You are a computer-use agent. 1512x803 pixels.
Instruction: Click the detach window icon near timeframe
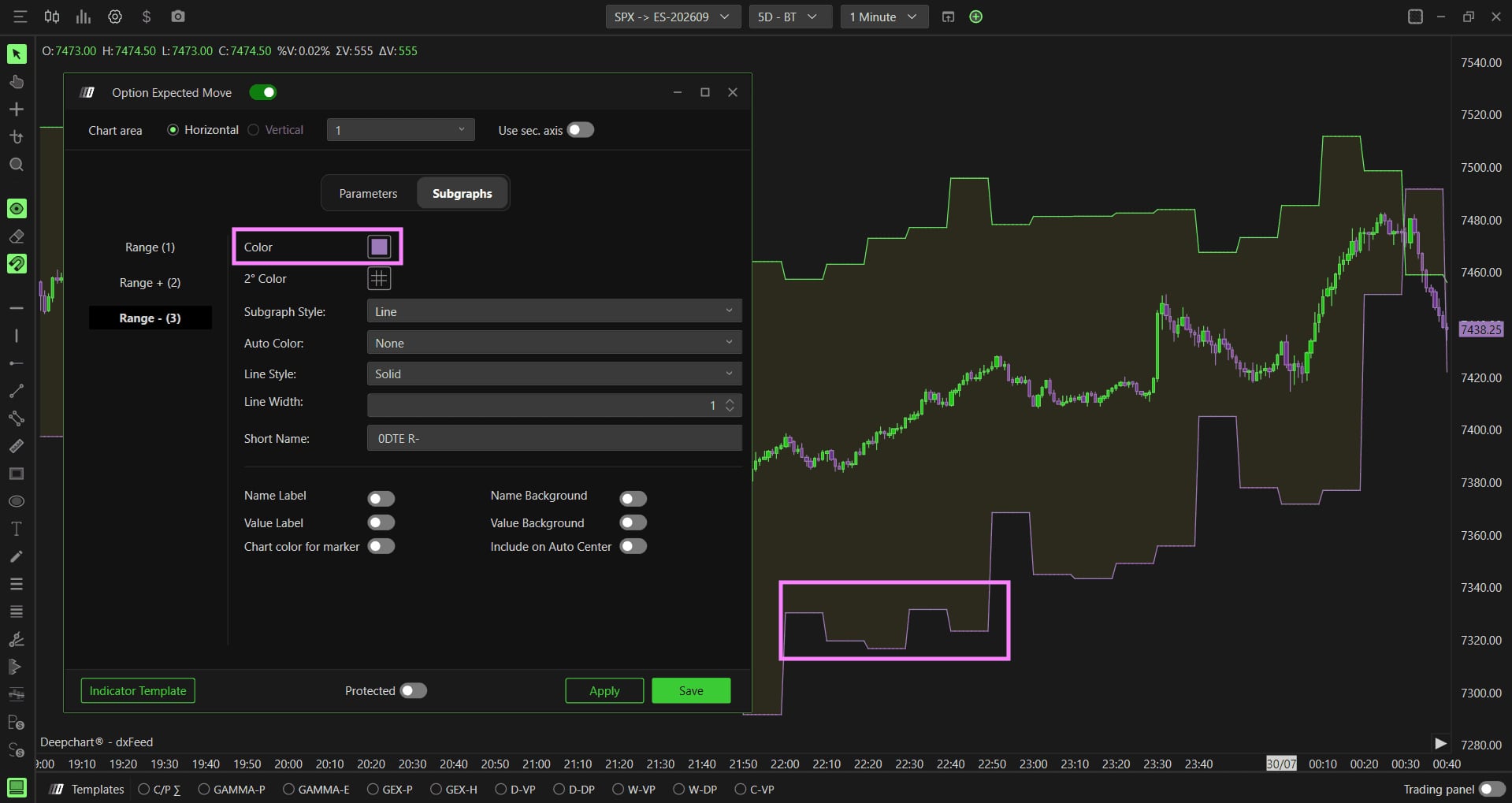coord(948,17)
